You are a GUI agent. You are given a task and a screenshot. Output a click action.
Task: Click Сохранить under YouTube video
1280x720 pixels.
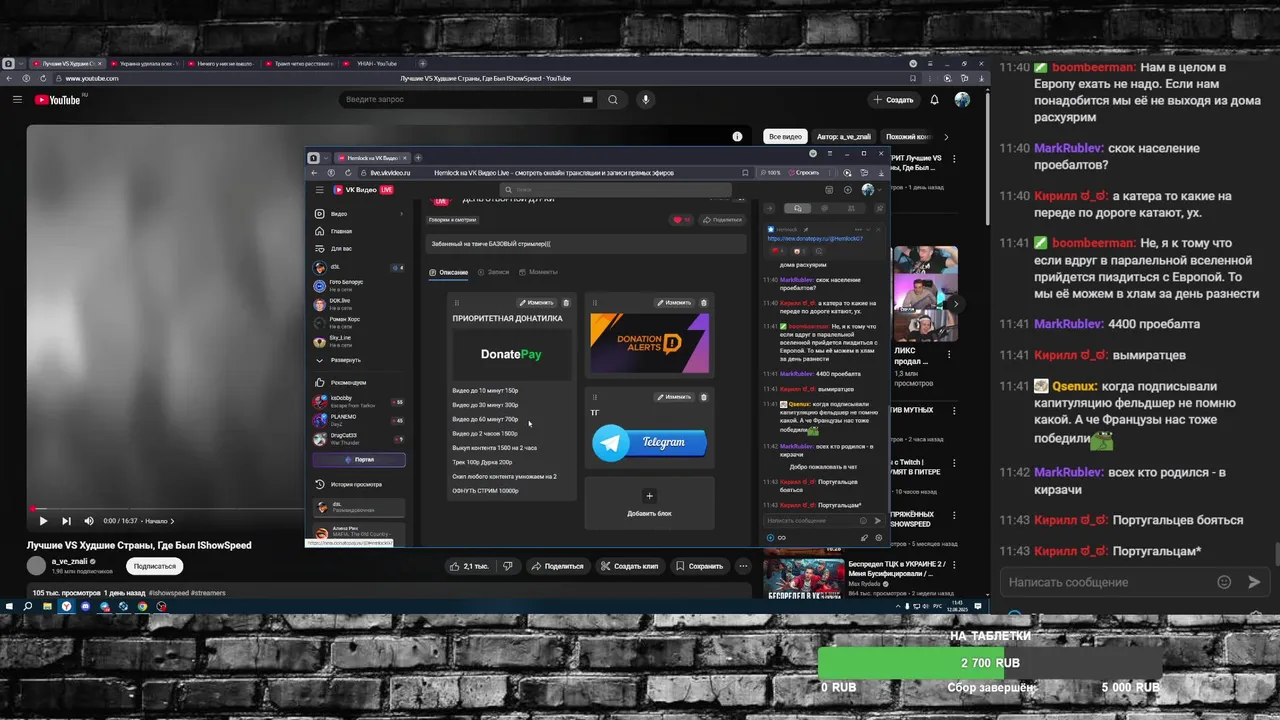pyautogui.click(x=698, y=566)
